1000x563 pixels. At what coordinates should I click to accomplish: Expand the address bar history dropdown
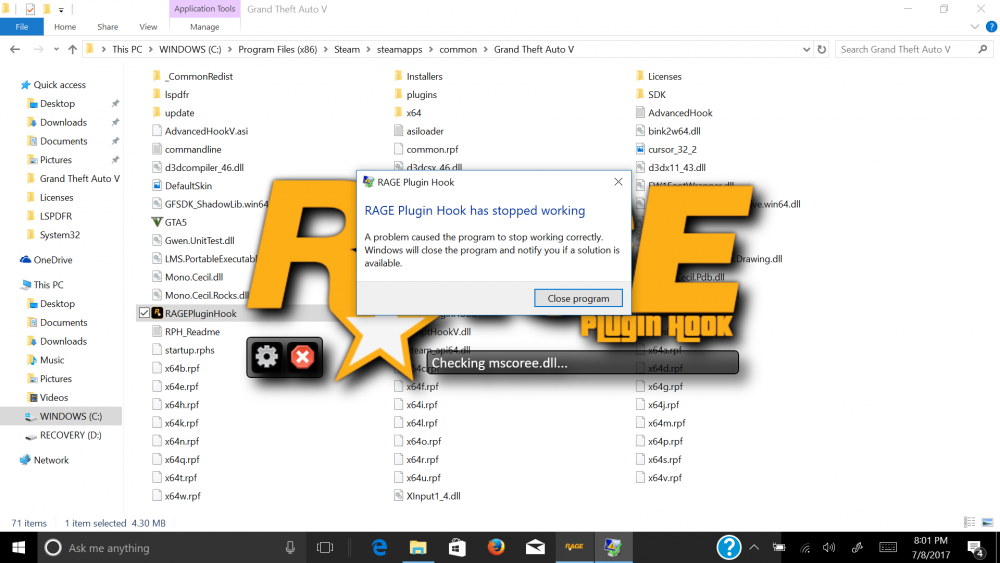(806, 49)
